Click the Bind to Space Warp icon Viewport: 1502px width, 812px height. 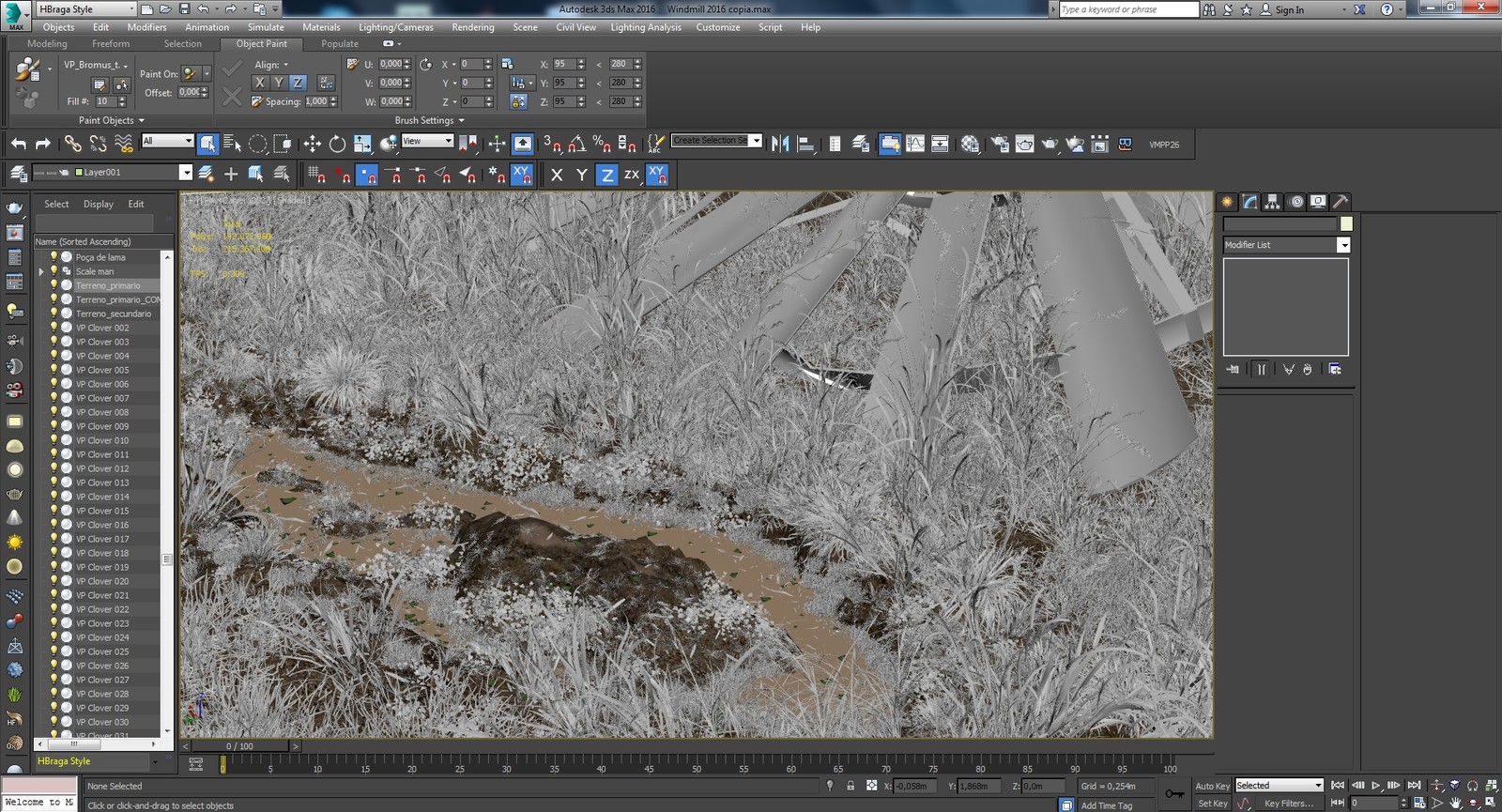(123, 144)
